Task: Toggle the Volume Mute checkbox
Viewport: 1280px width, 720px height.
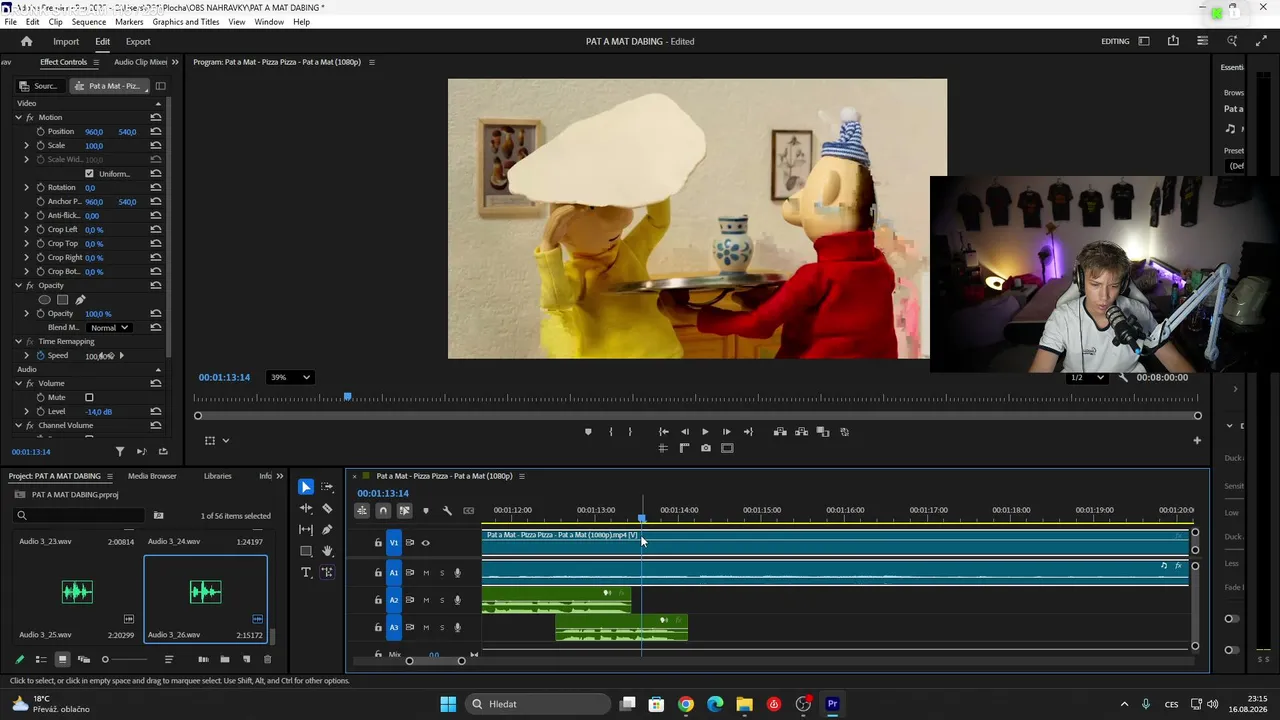Action: coord(89,398)
